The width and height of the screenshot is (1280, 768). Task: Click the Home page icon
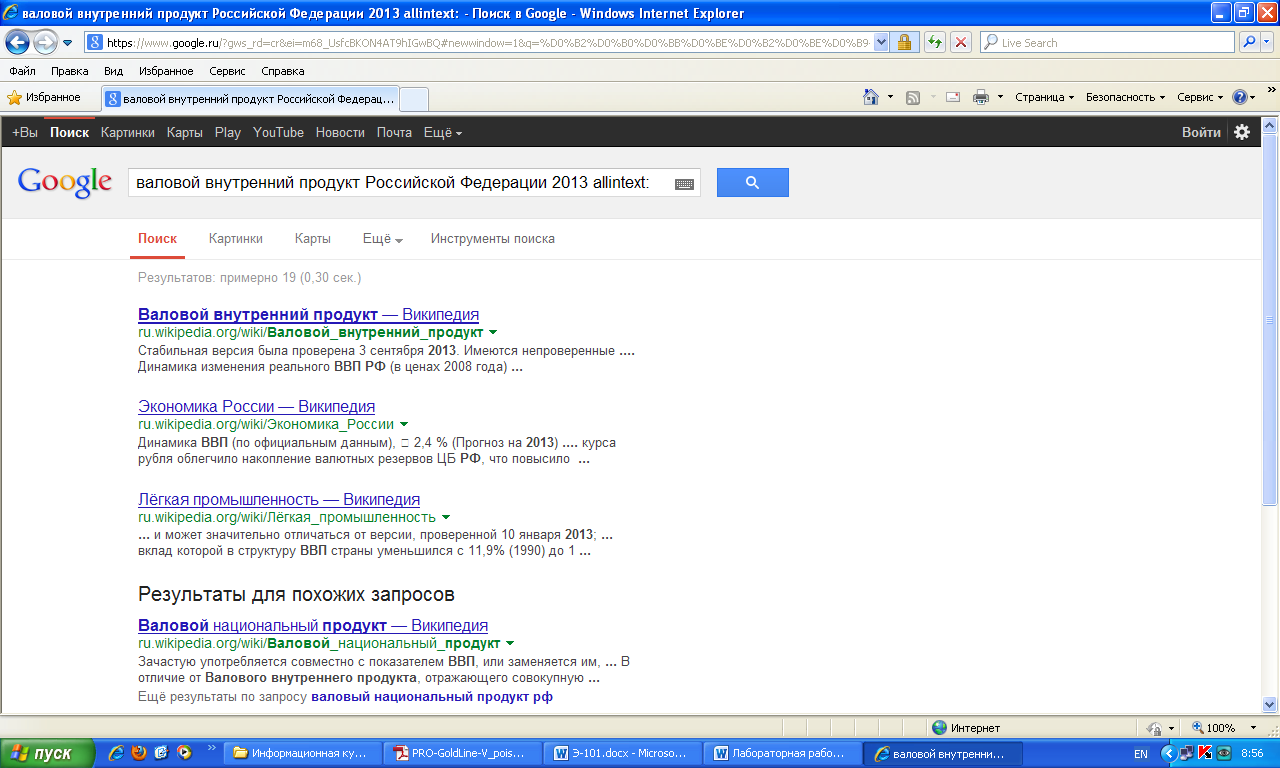coord(871,97)
